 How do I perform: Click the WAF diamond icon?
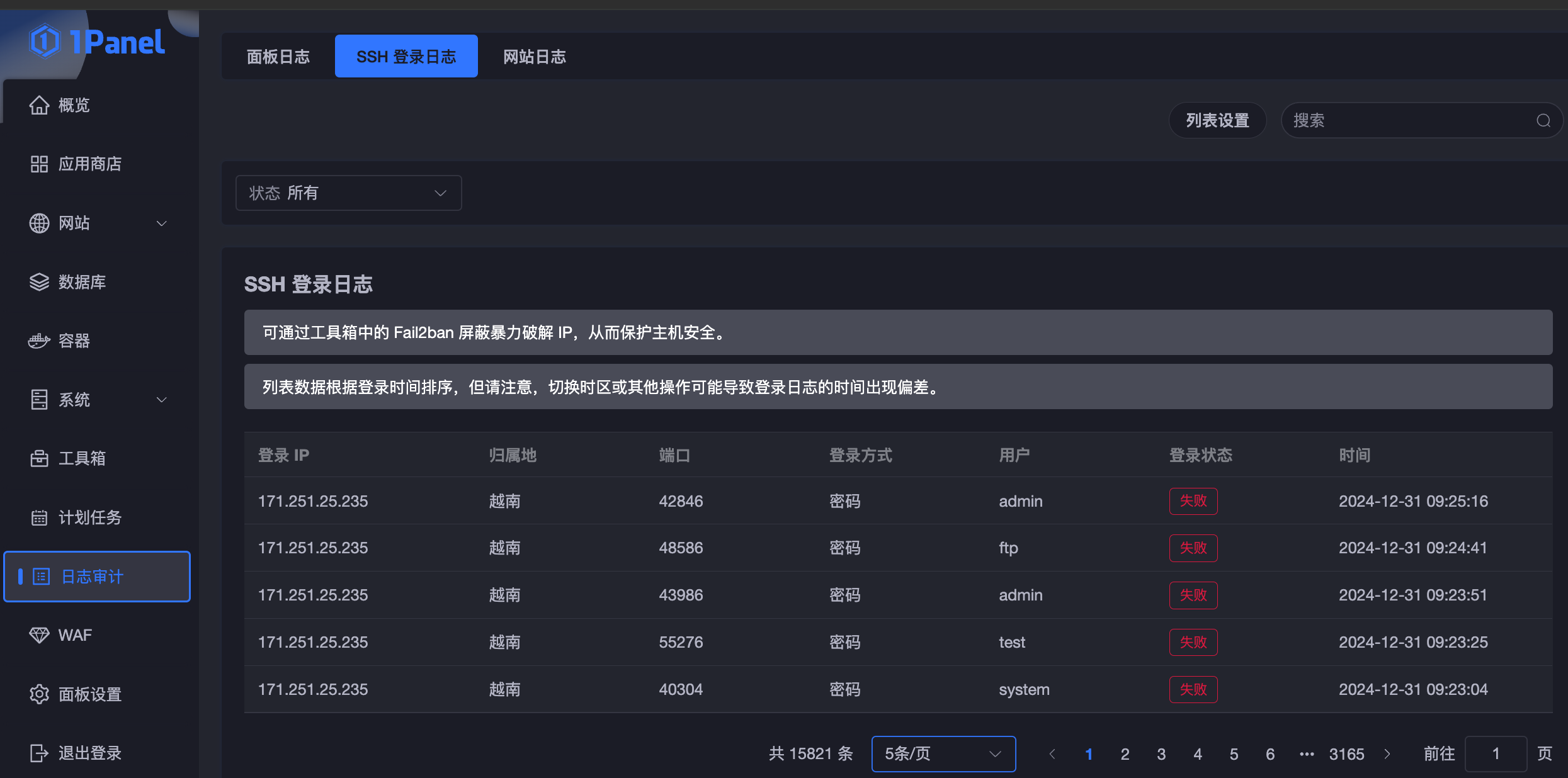pos(39,635)
